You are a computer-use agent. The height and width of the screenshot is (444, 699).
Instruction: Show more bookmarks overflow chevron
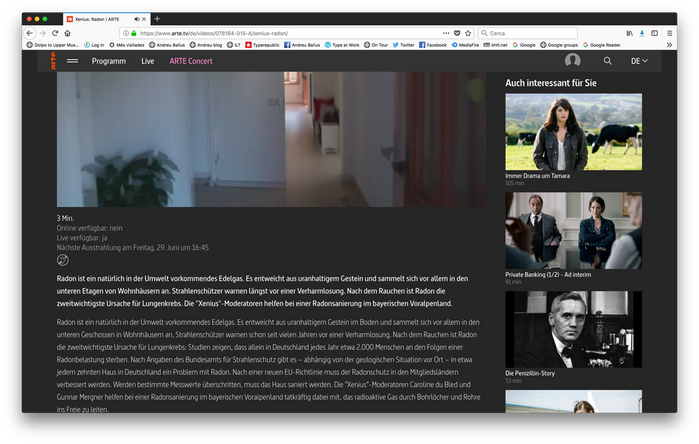(x=669, y=45)
